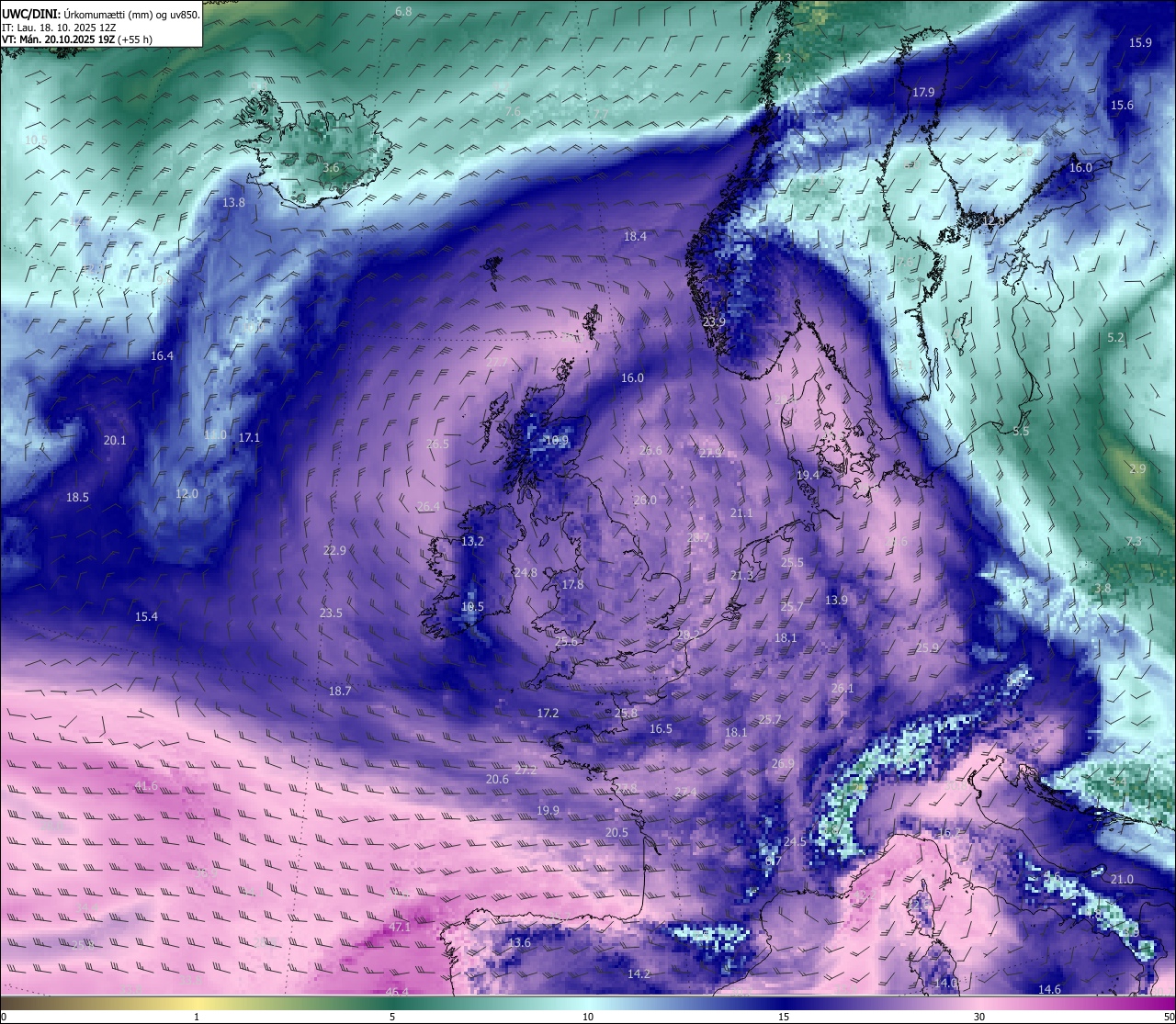Image resolution: width=1176 pixels, height=1024 pixels.
Task: Click the map value '22.9'
Action: tap(334, 550)
